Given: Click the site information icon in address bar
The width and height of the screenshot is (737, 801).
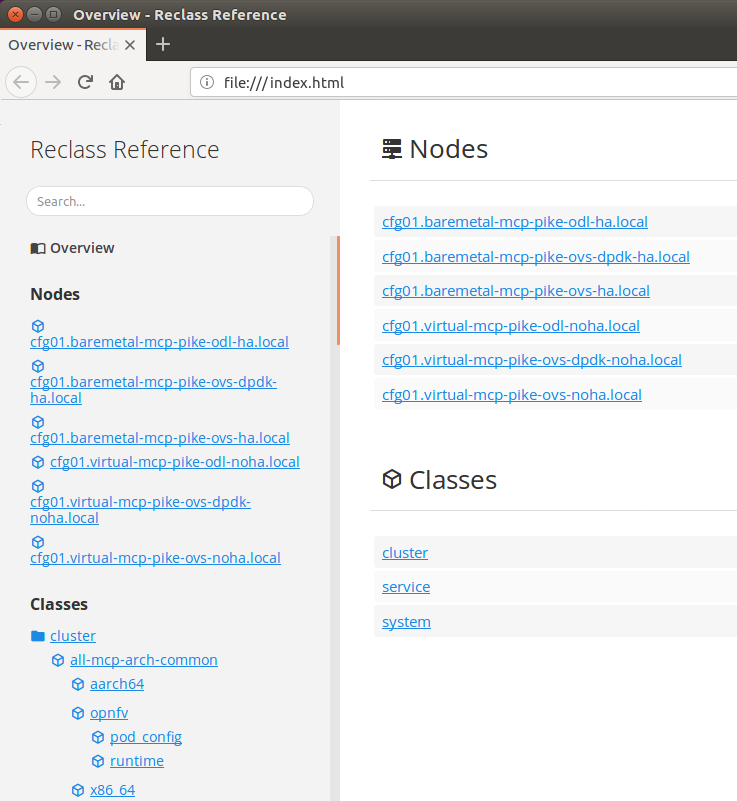Looking at the screenshot, I should (x=207, y=83).
